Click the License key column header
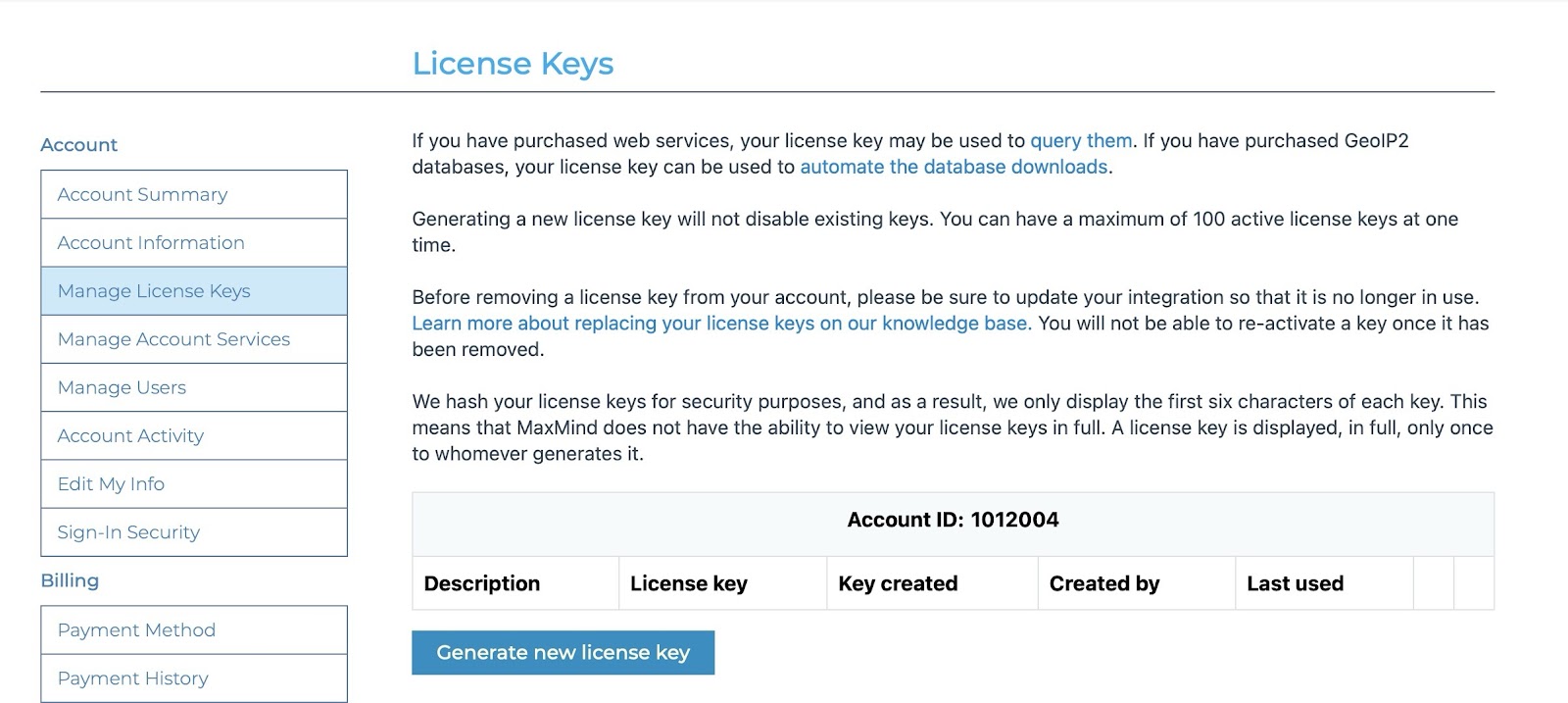This screenshot has height=703, width=1568. coord(689,583)
